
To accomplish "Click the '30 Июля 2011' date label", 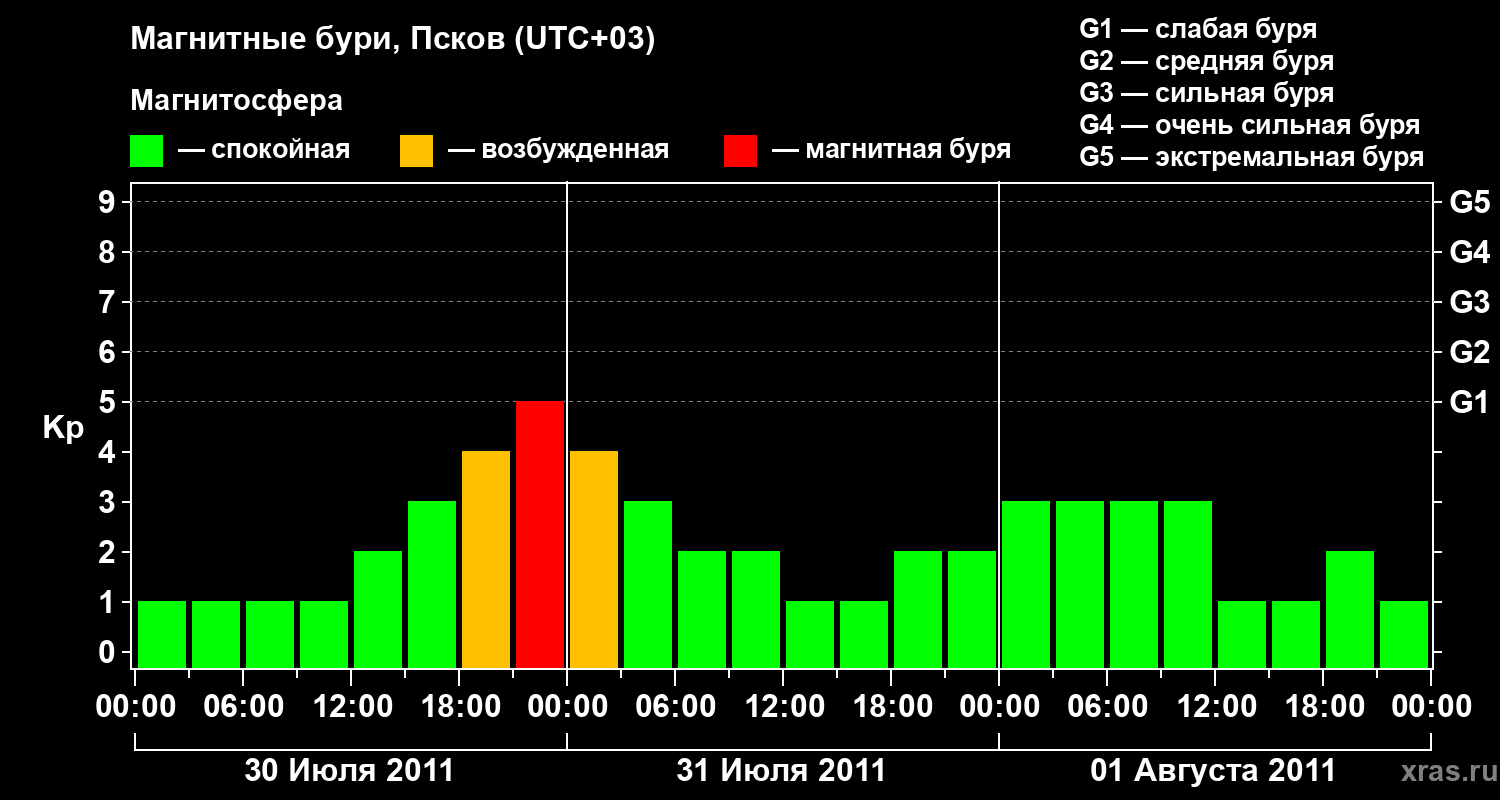I will tap(350, 771).
